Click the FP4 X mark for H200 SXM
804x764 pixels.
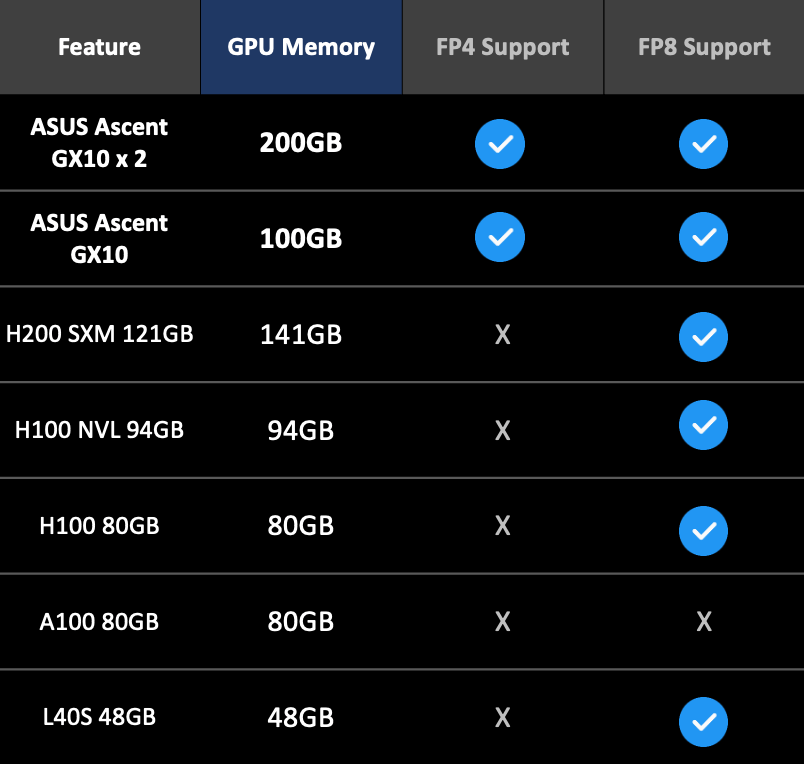[503, 335]
